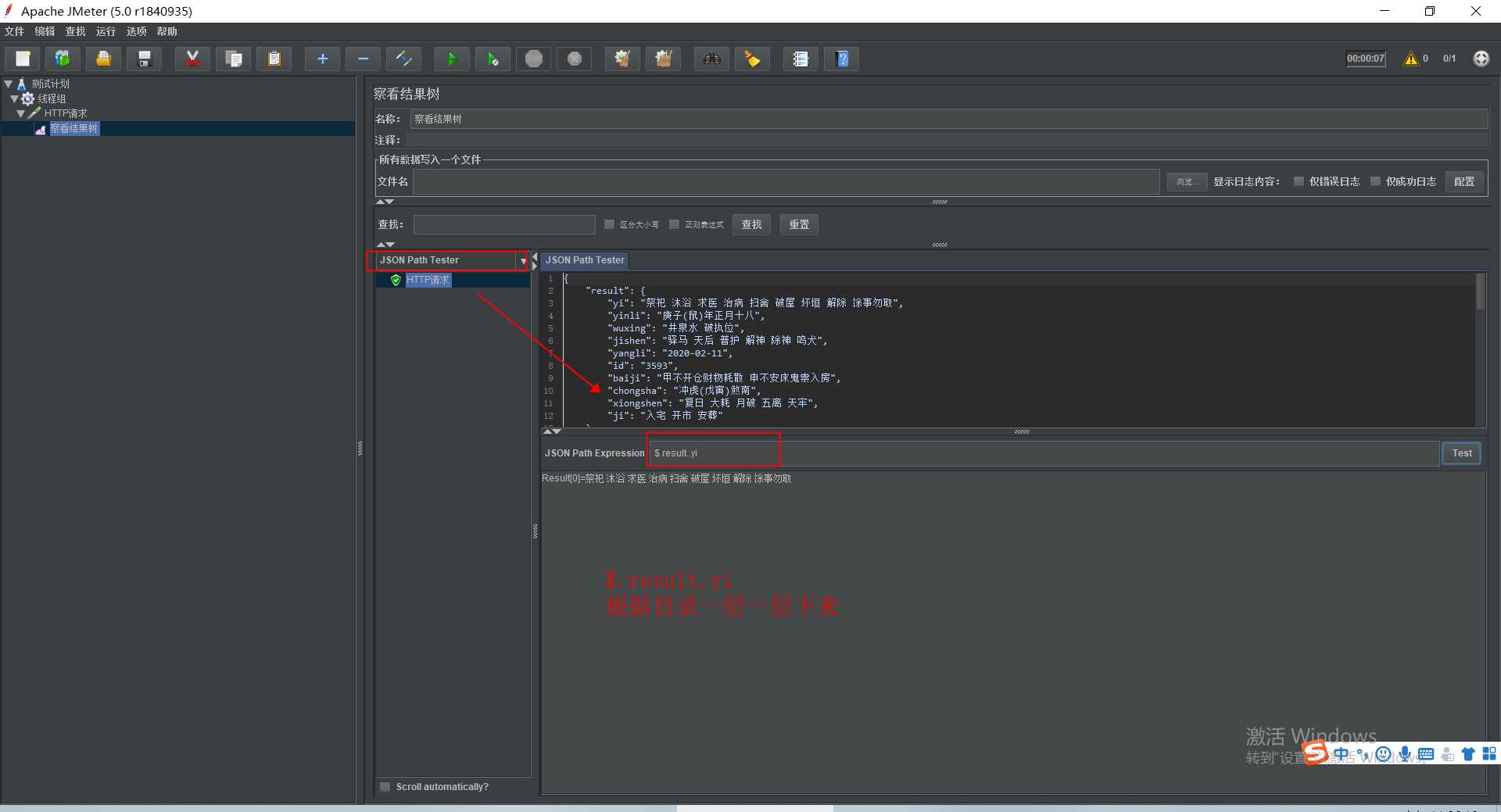Select the 察看结果树 tree item

point(74,128)
